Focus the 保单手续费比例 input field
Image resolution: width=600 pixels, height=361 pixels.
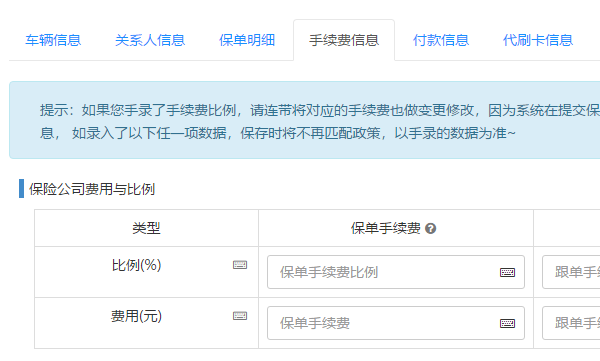(x=396, y=272)
